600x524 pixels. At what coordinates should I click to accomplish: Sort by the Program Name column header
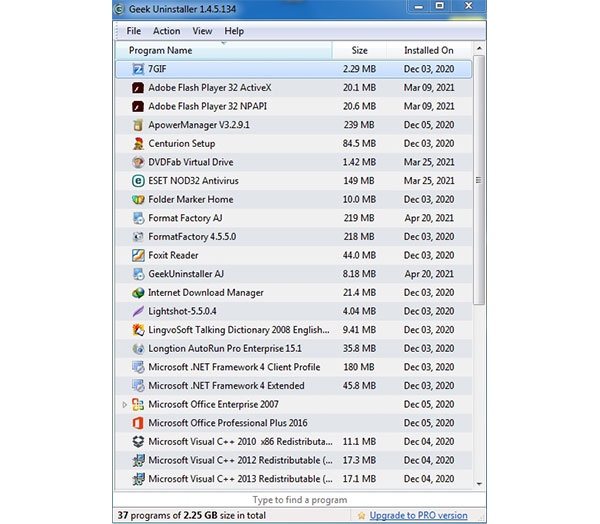224,51
